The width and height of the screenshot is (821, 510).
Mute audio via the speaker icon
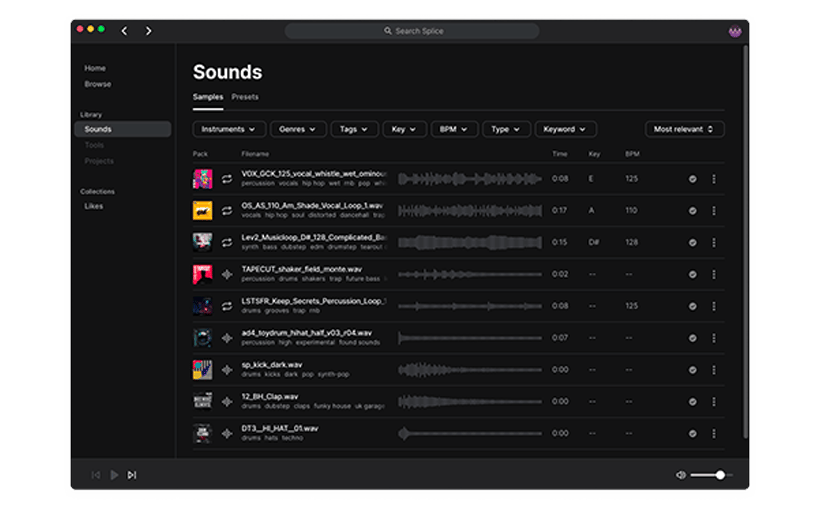pyautogui.click(x=681, y=475)
